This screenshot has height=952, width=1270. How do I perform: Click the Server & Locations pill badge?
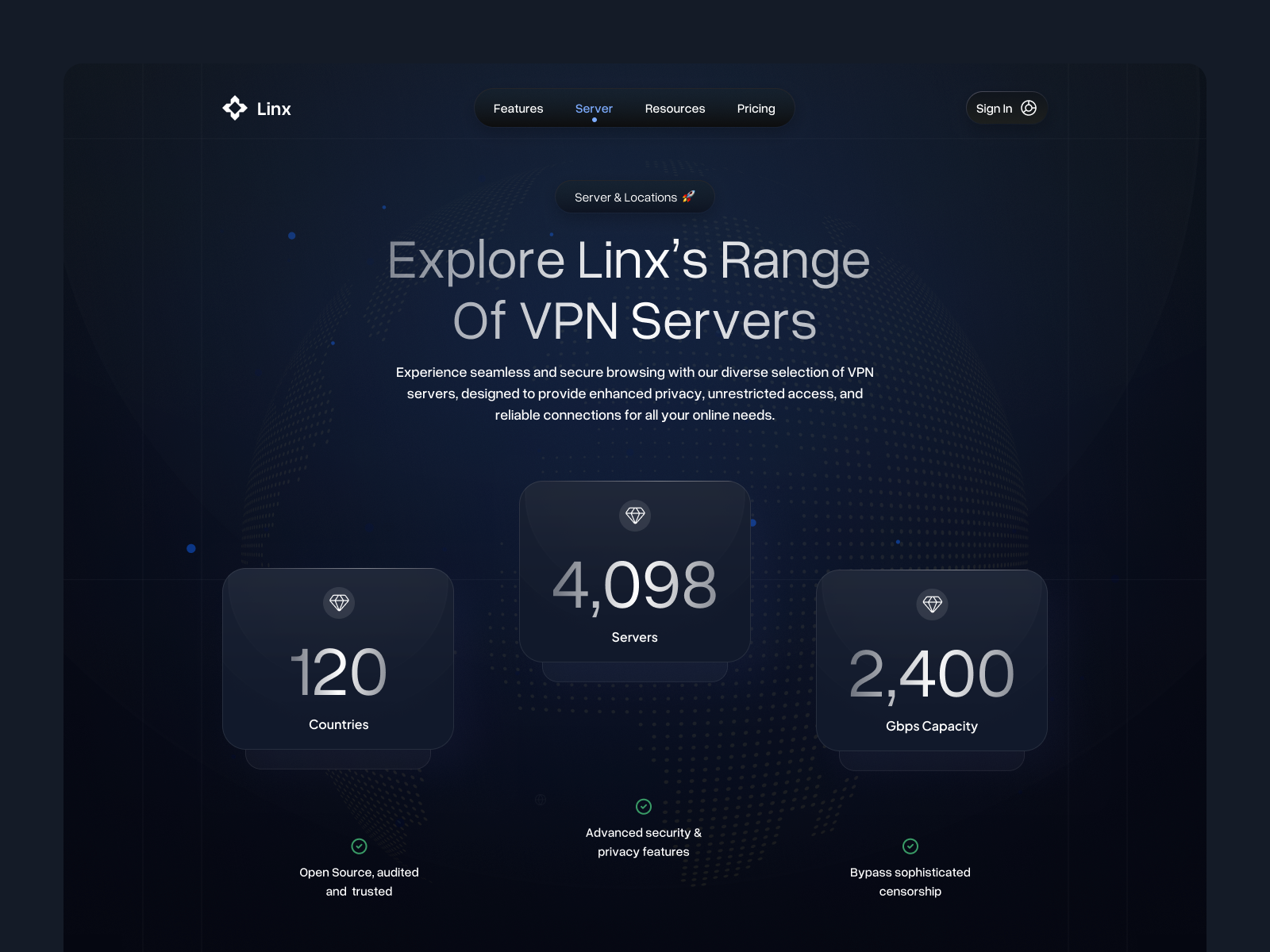[x=634, y=197]
